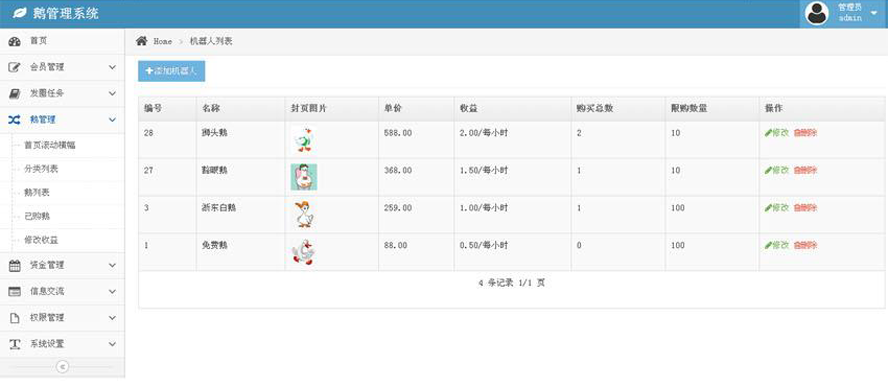The image size is (888, 387).
Task: Open 首页滚动横幅 submenu item
Action: (50, 145)
